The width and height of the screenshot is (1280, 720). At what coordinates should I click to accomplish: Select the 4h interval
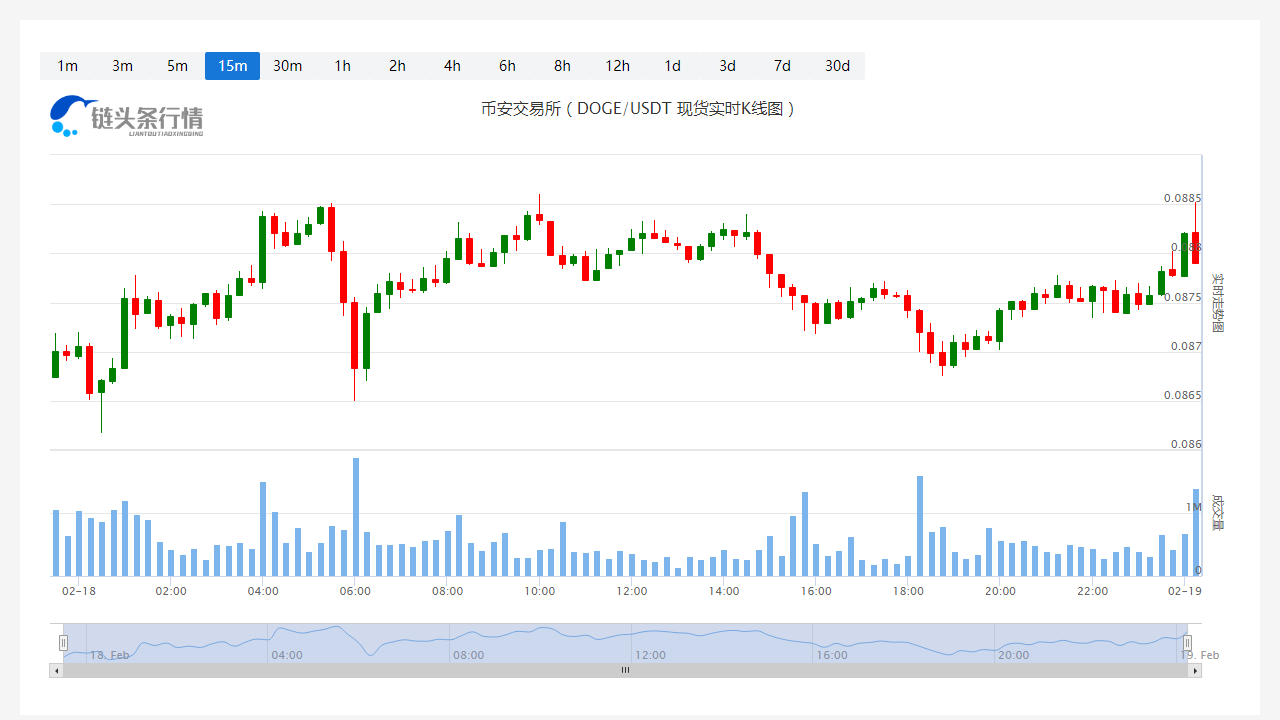coord(452,66)
